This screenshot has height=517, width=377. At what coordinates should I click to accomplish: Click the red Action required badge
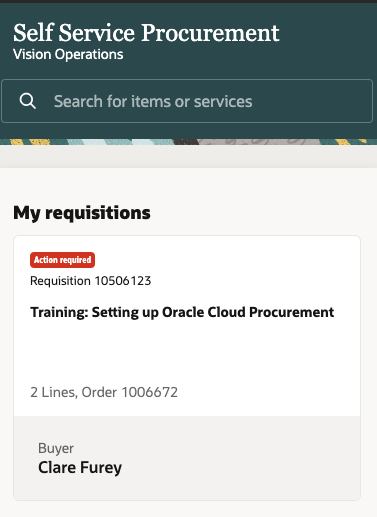(62, 260)
